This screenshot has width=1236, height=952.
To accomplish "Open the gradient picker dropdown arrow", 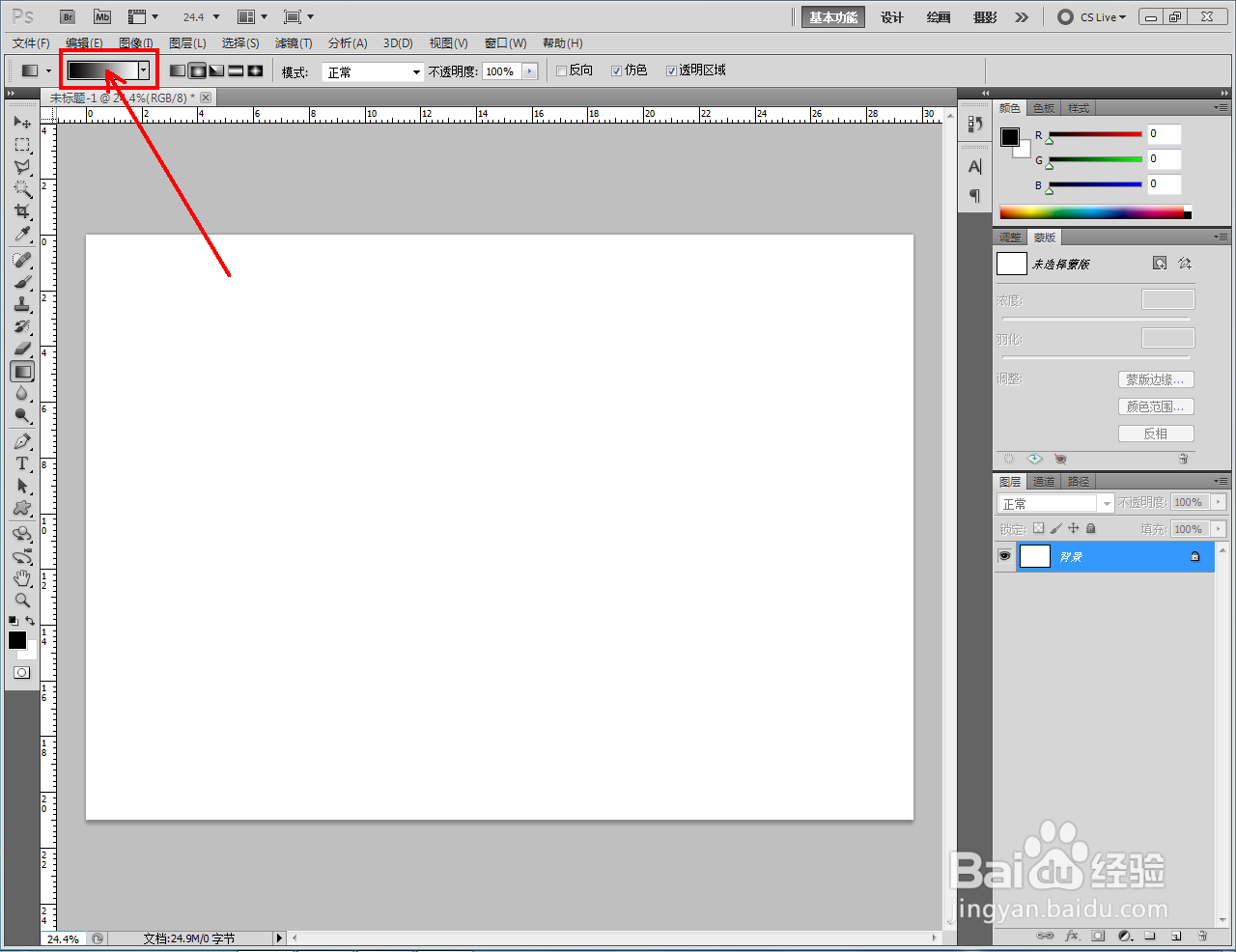I will pos(144,70).
